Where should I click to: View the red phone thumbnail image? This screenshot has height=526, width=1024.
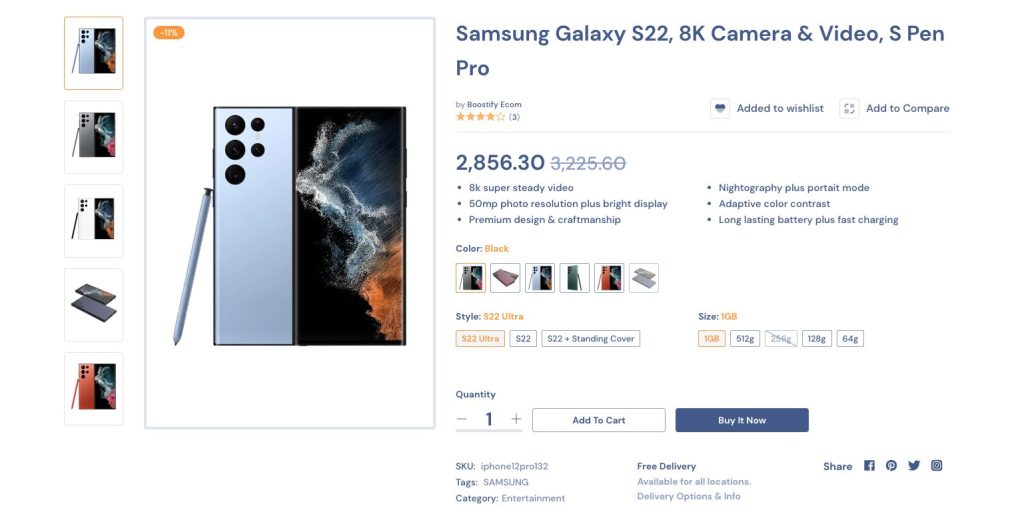tap(93, 389)
